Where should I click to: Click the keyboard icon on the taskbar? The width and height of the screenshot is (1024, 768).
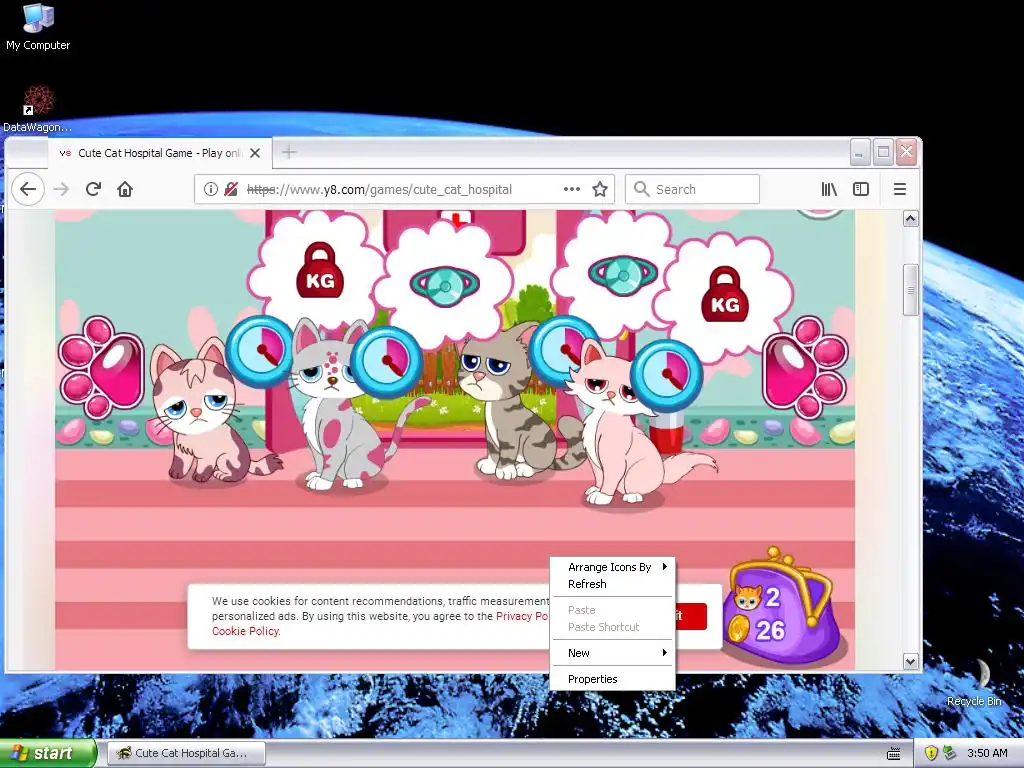tap(894, 754)
